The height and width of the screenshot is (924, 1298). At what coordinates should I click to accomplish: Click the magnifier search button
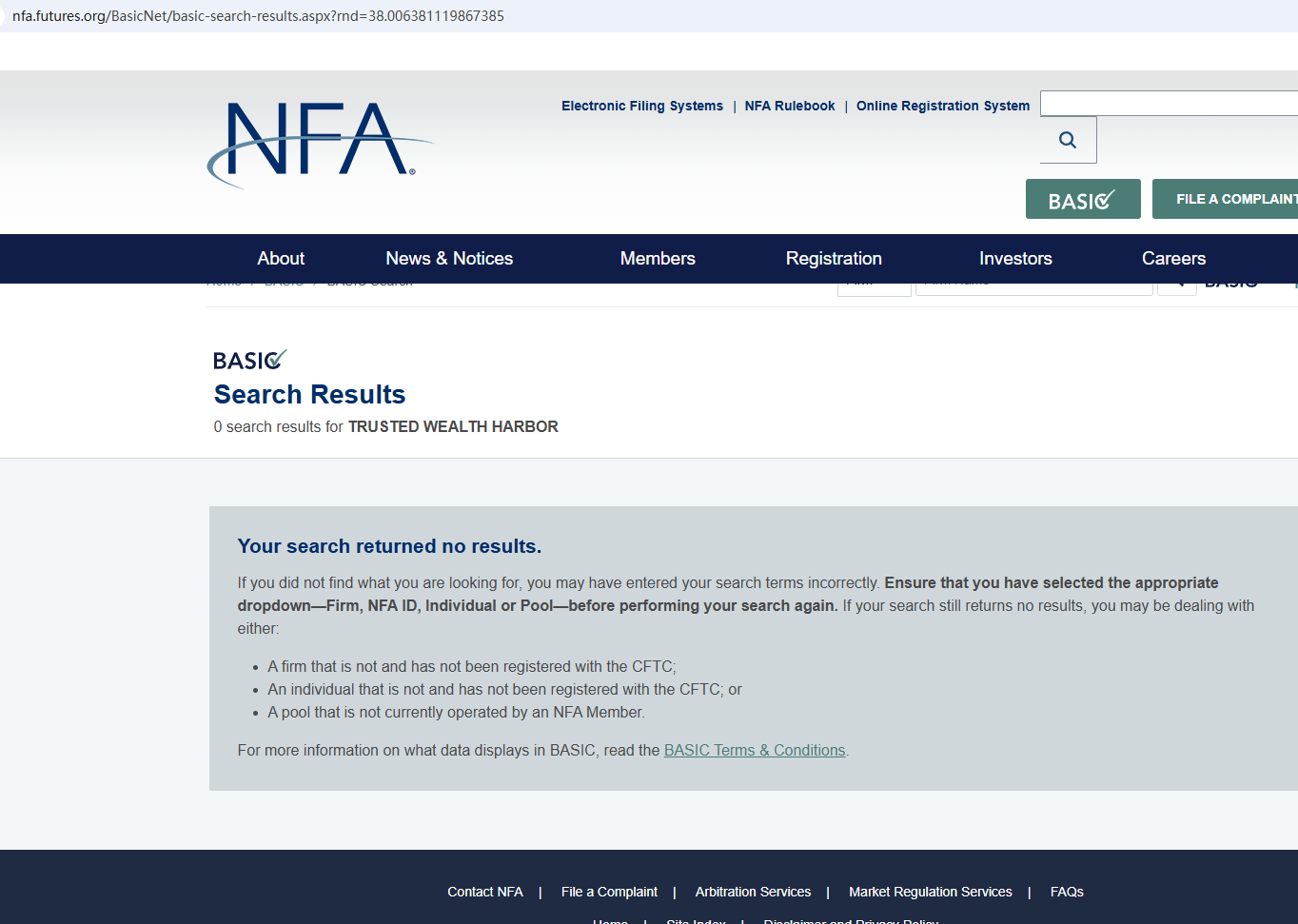(1068, 140)
